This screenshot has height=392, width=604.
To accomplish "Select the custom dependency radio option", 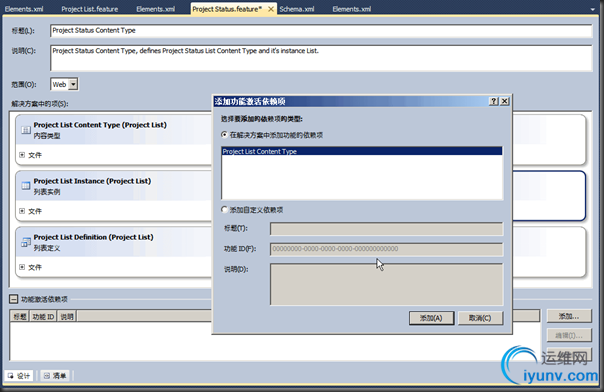I will (x=224, y=209).
